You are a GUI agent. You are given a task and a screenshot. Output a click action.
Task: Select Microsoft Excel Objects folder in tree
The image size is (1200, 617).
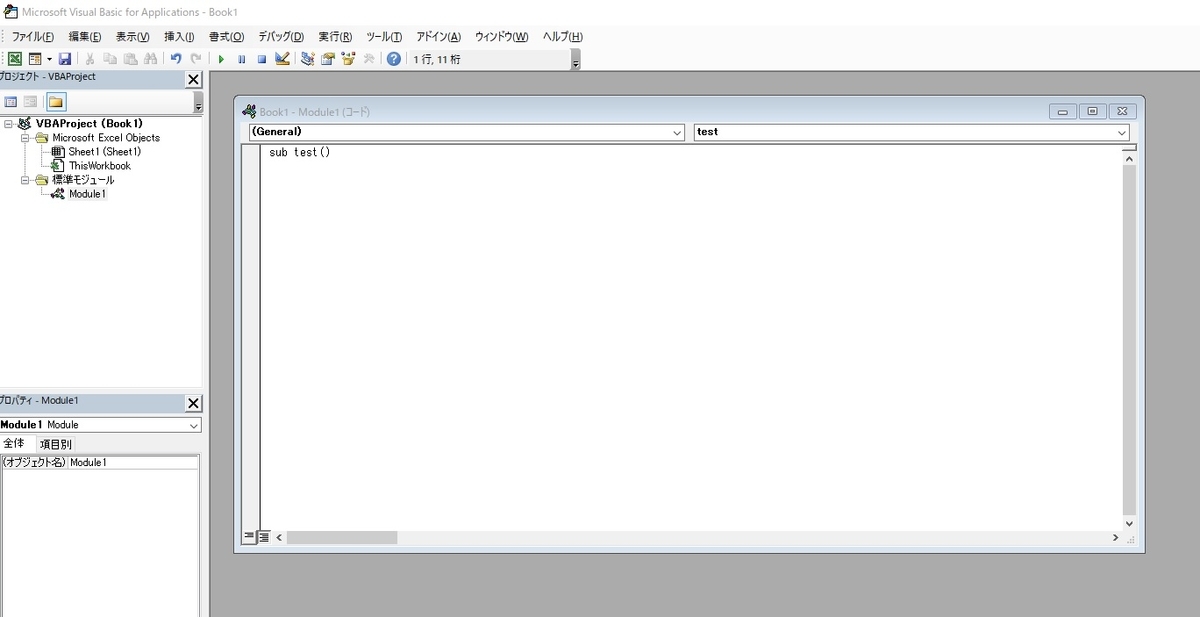106,138
